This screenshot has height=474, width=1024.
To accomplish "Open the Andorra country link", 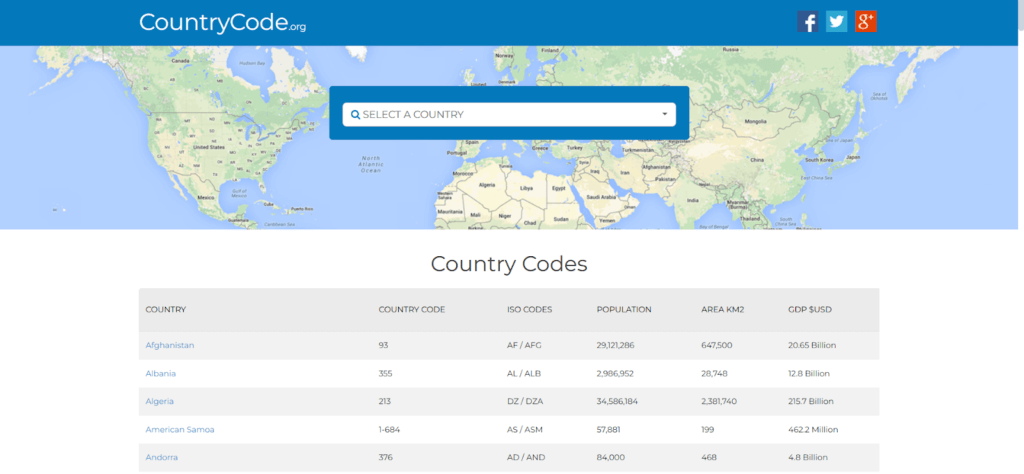I will point(162,457).
